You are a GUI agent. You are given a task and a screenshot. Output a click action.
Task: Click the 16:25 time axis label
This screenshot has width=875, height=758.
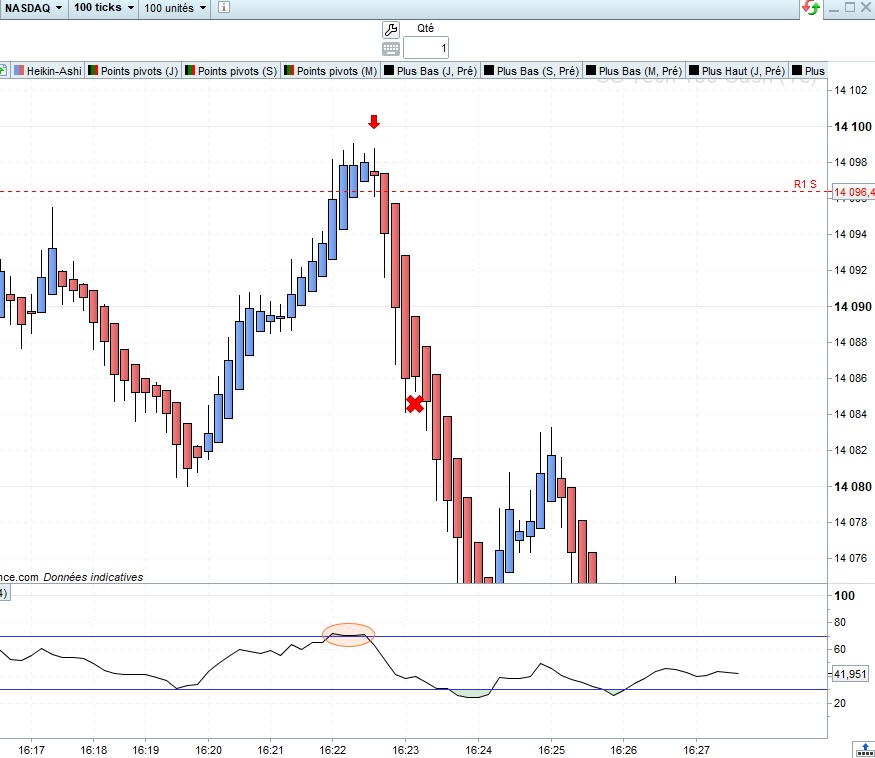(x=551, y=750)
